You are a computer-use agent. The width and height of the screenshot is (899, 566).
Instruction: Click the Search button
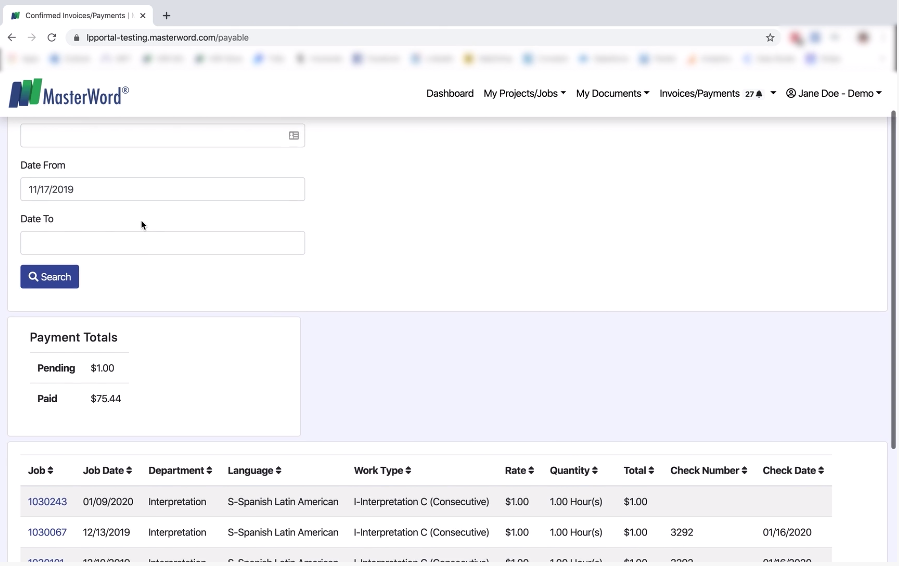(x=50, y=277)
